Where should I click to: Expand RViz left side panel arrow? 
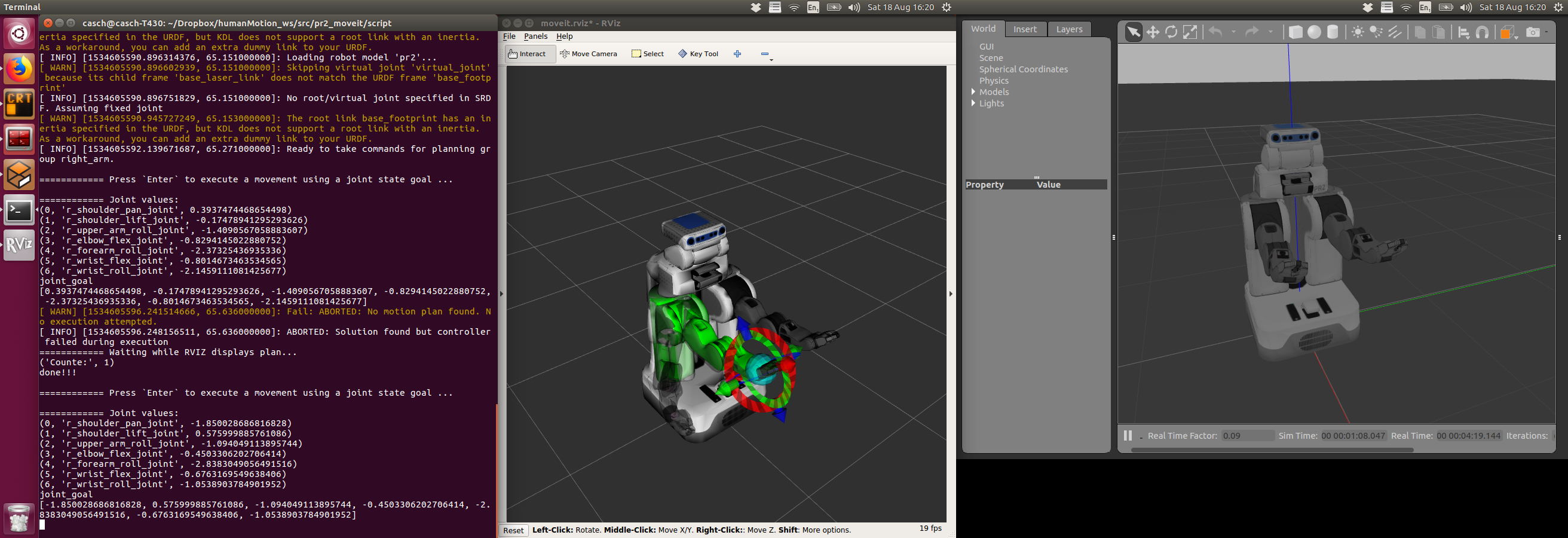(501, 294)
